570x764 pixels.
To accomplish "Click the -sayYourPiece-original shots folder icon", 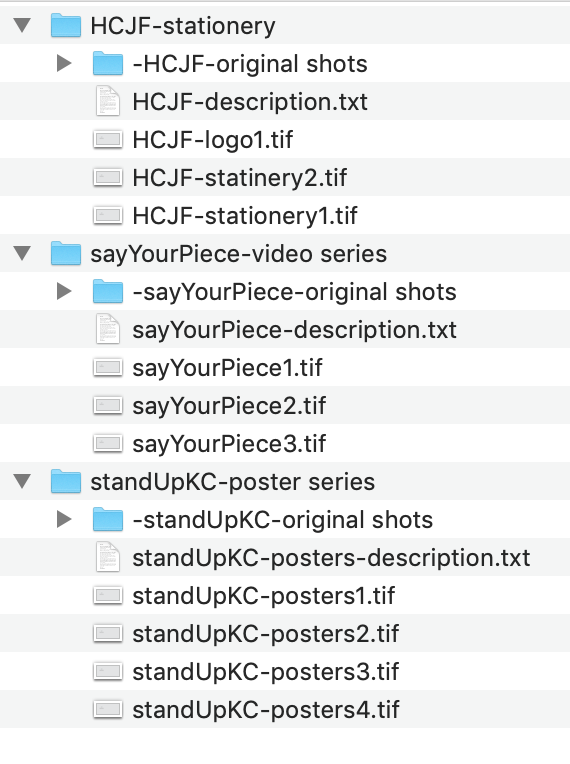I will (x=108, y=291).
